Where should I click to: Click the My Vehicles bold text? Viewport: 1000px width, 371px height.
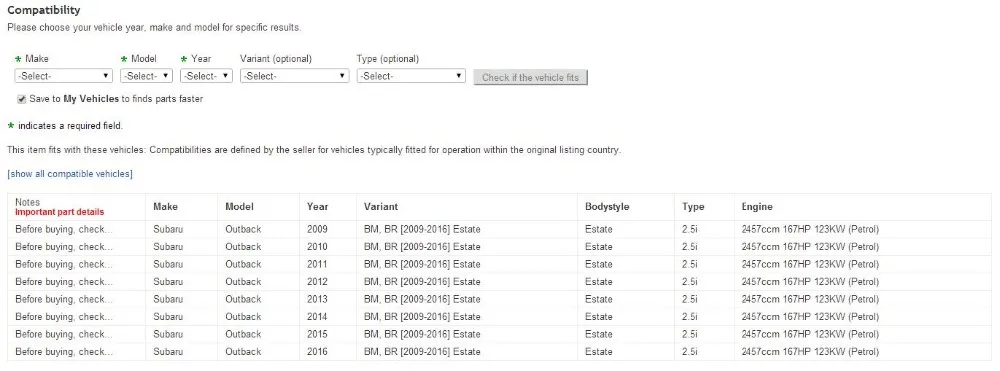(91, 99)
